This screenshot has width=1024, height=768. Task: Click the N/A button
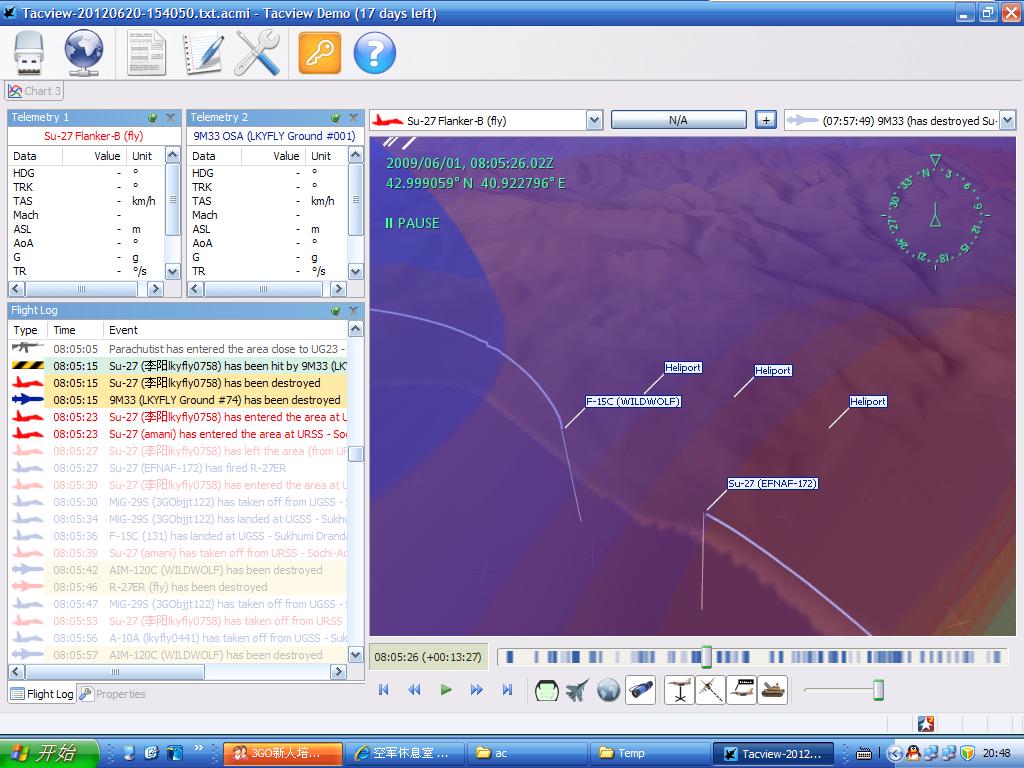point(679,120)
